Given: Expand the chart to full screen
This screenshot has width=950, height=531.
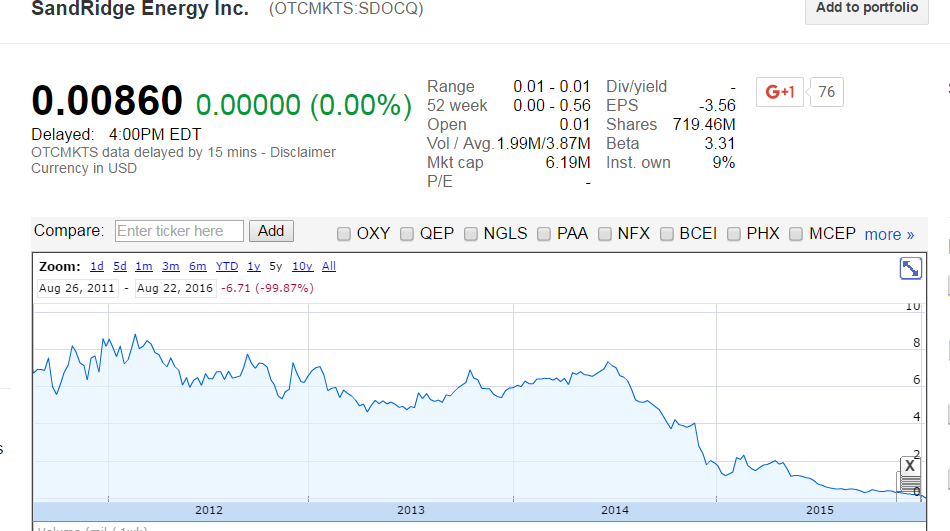Looking at the screenshot, I should 910,268.
